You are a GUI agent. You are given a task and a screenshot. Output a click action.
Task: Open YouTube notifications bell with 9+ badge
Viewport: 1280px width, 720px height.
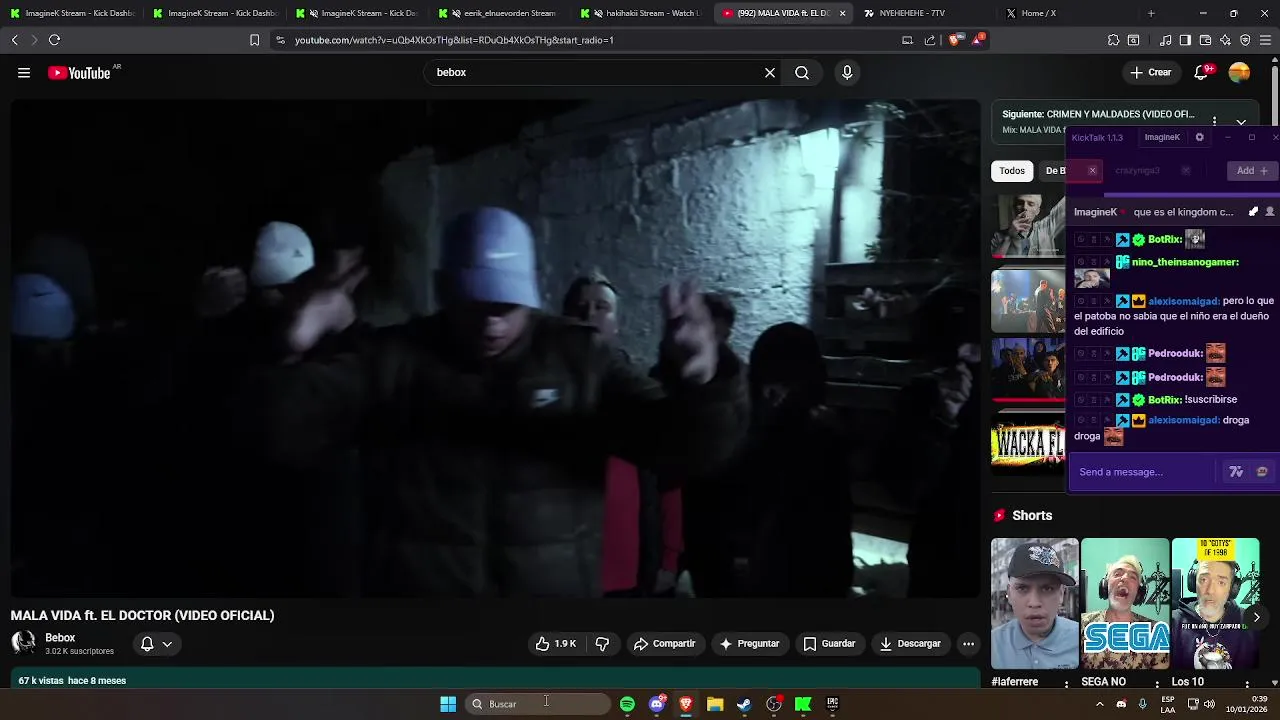tap(1202, 72)
